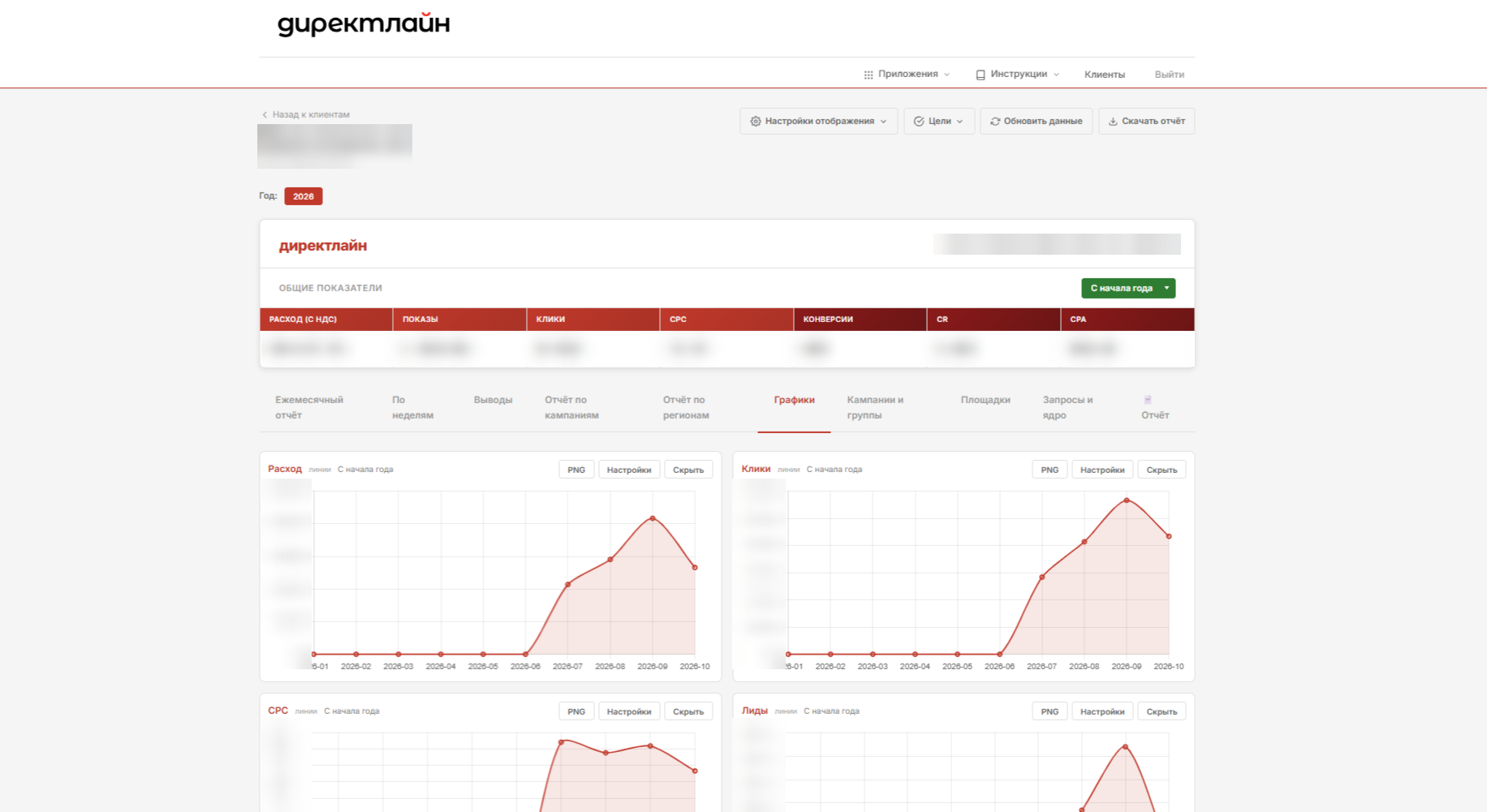Open the Отчёт по регионам tab
This screenshot has width=1487, height=812.
(x=686, y=407)
